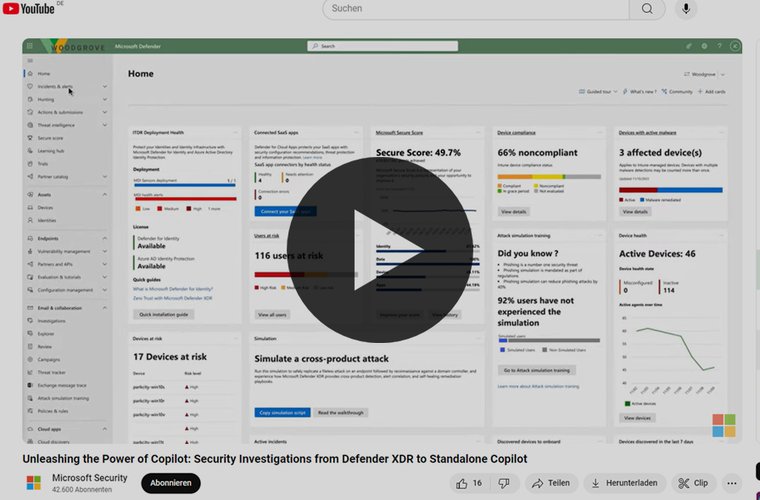Click the app launcher grid icon in Defender

(30, 46)
